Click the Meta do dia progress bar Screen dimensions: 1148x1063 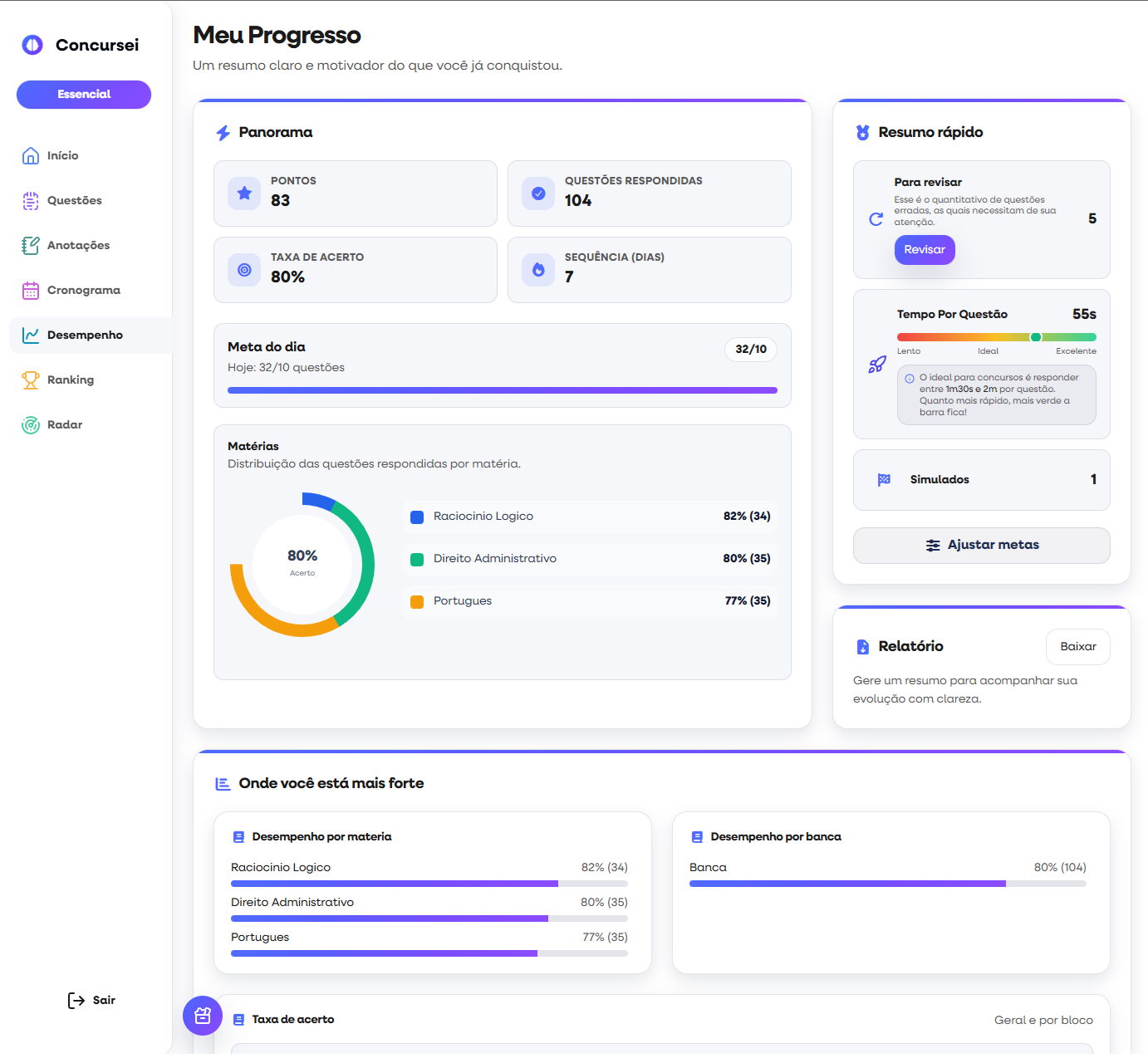[x=502, y=389]
